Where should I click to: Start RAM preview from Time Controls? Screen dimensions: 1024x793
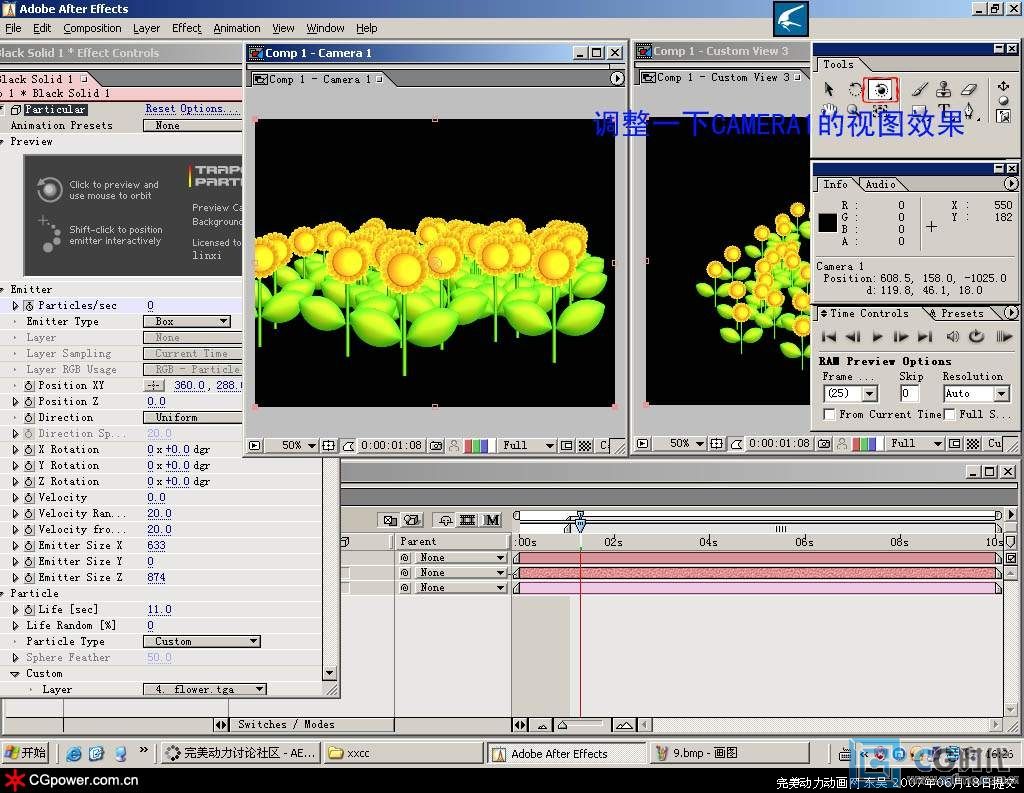point(1004,337)
